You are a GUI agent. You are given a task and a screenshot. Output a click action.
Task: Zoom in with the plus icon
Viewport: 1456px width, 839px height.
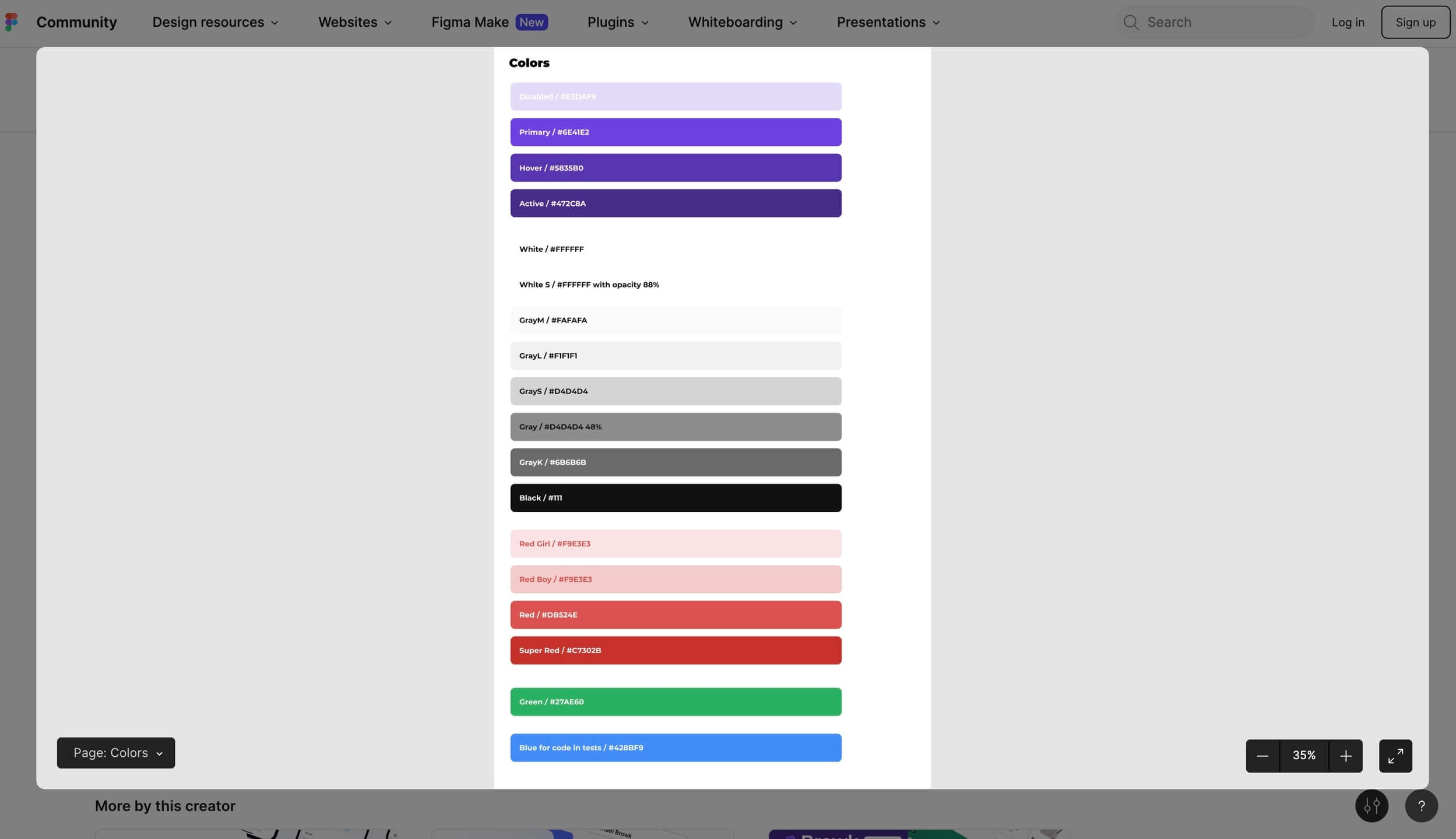tap(1345, 756)
